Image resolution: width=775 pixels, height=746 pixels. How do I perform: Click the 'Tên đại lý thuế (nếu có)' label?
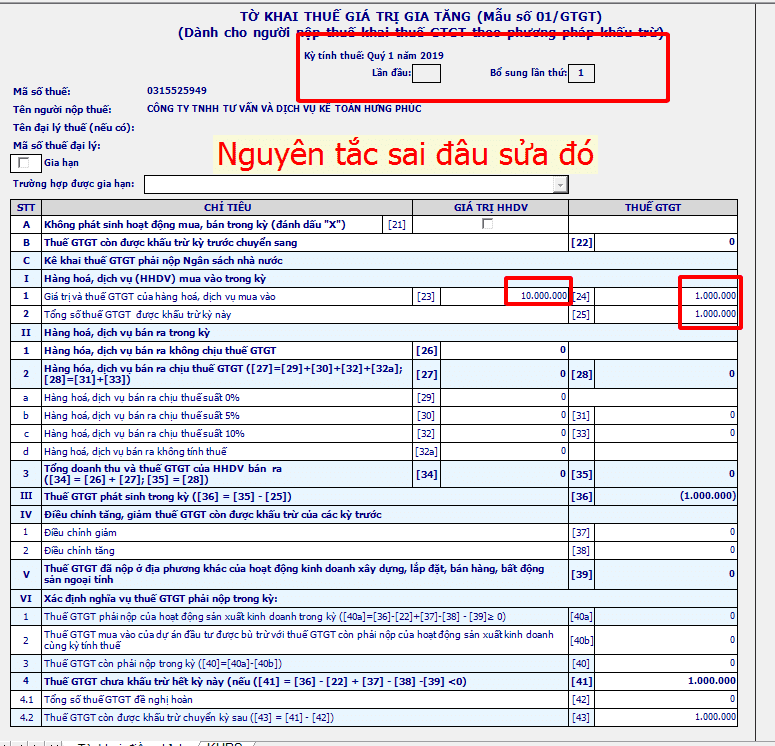tap(74, 128)
